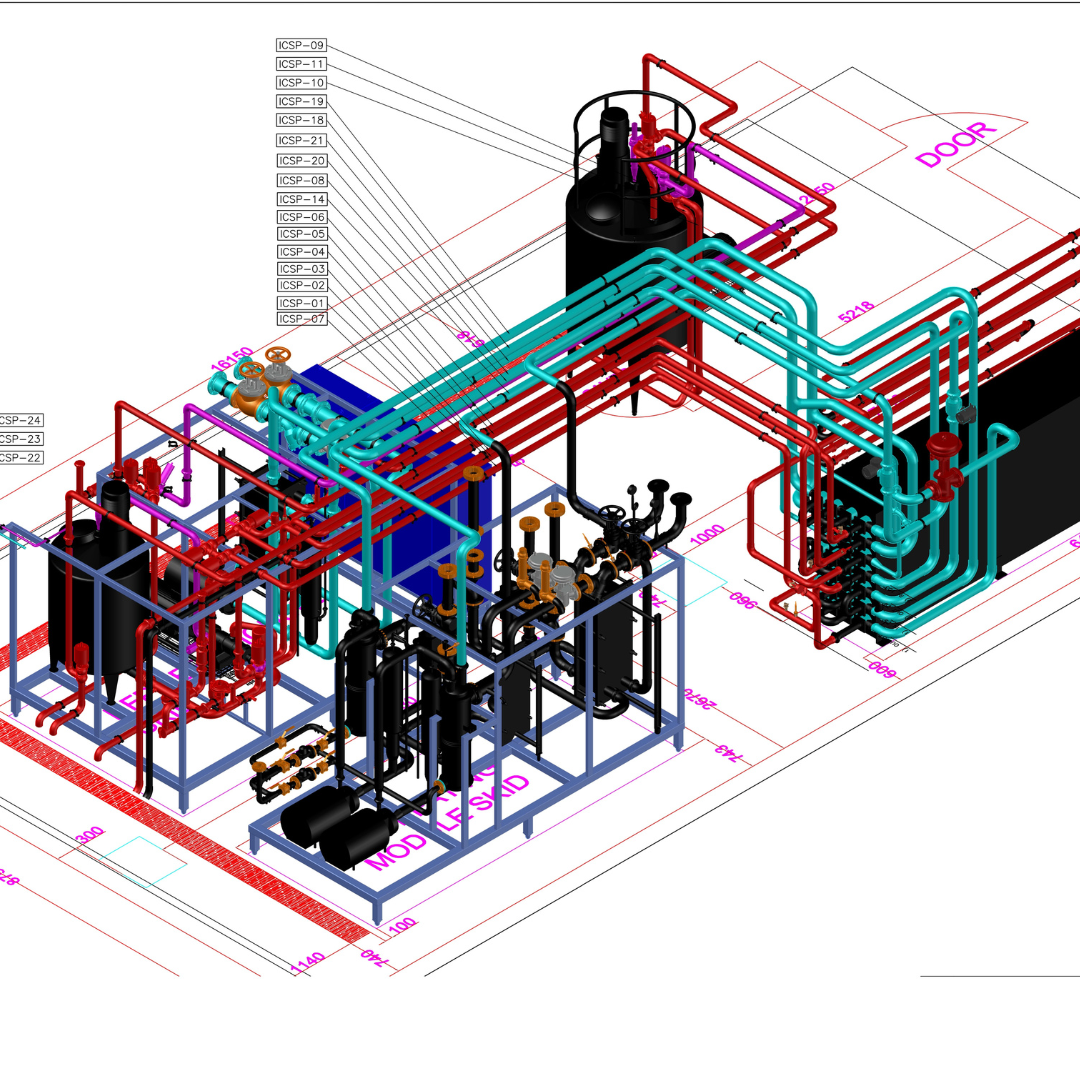Select the partially visible ICSP-24 label
Image resolution: width=1080 pixels, height=1080 pixels.
pyautogui.click(x=21, y=421)
